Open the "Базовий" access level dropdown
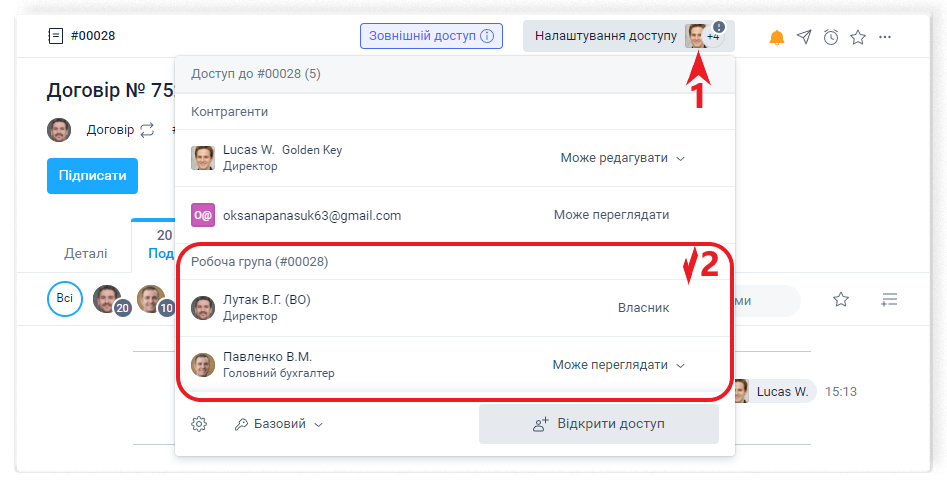 (x=279, y=424)
